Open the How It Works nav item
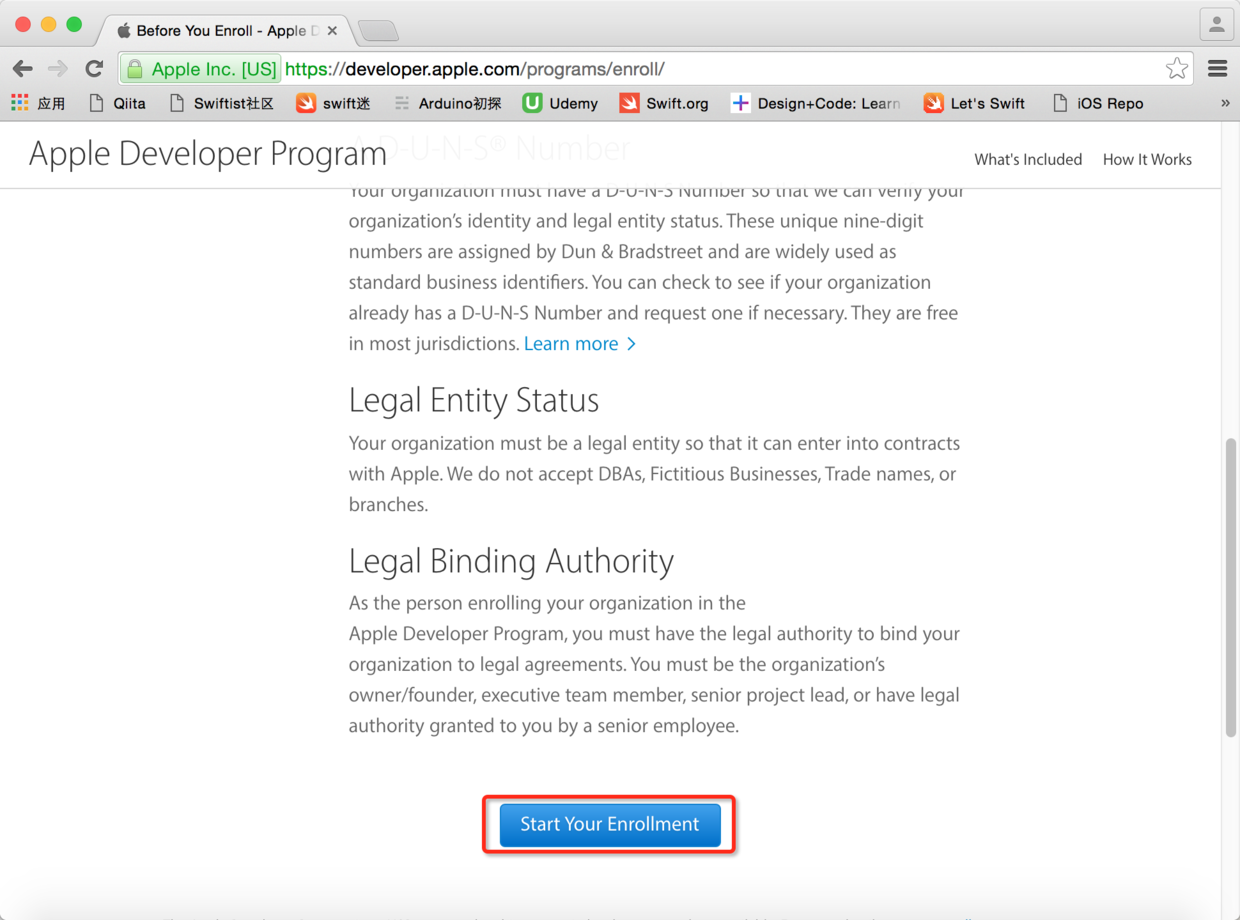1240x920 pixels. tap(1147, 159)
